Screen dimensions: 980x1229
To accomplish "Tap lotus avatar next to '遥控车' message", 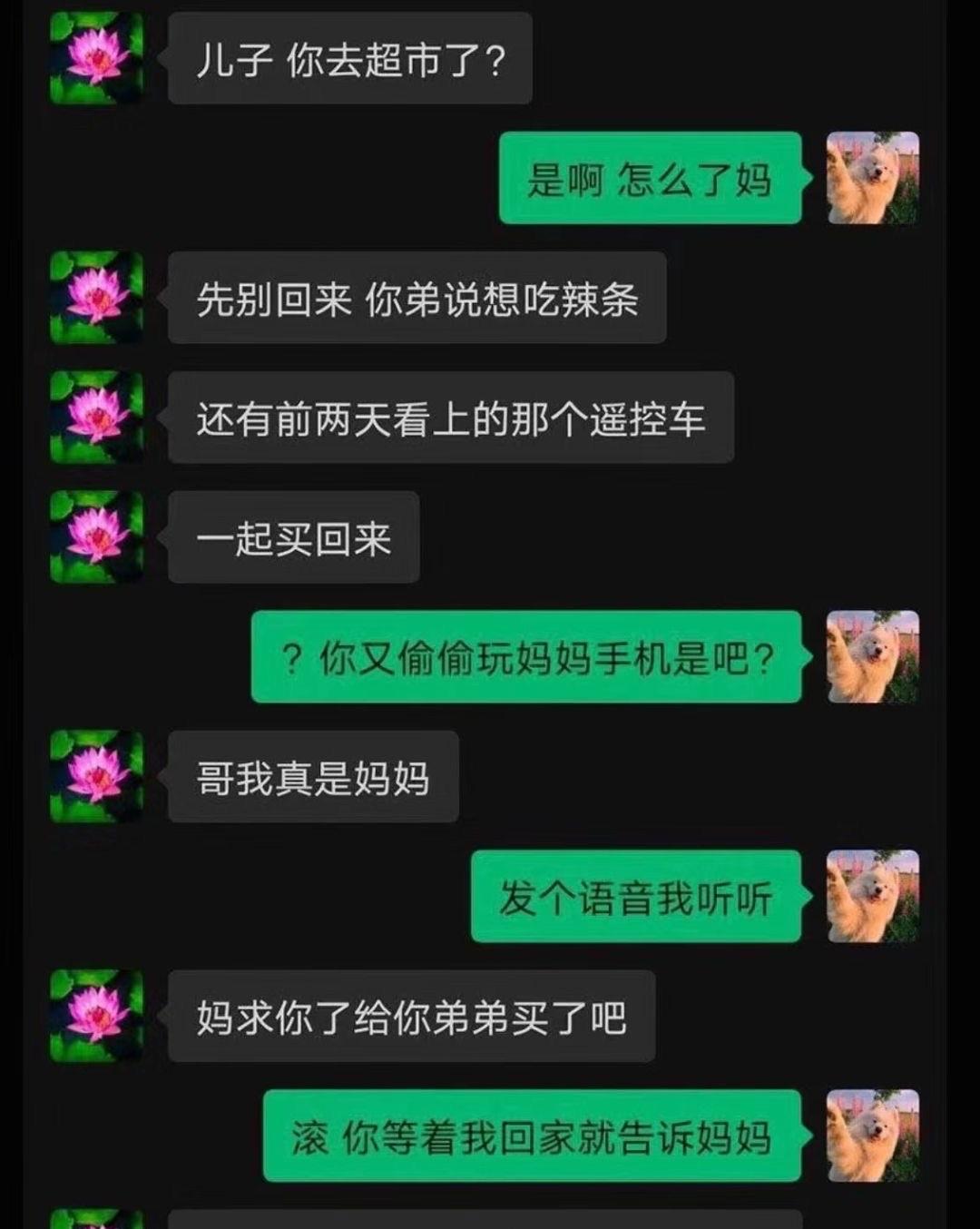I will click(96, 418).
